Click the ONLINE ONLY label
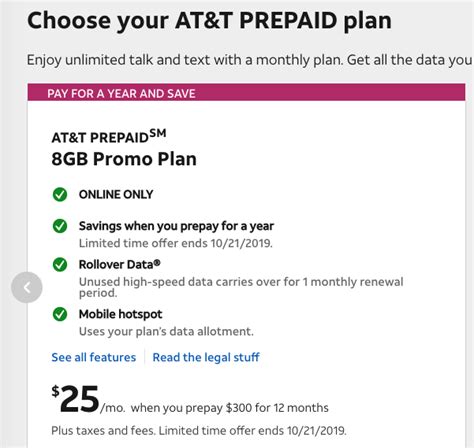474x448 pixels. click(x=116, y=194)
